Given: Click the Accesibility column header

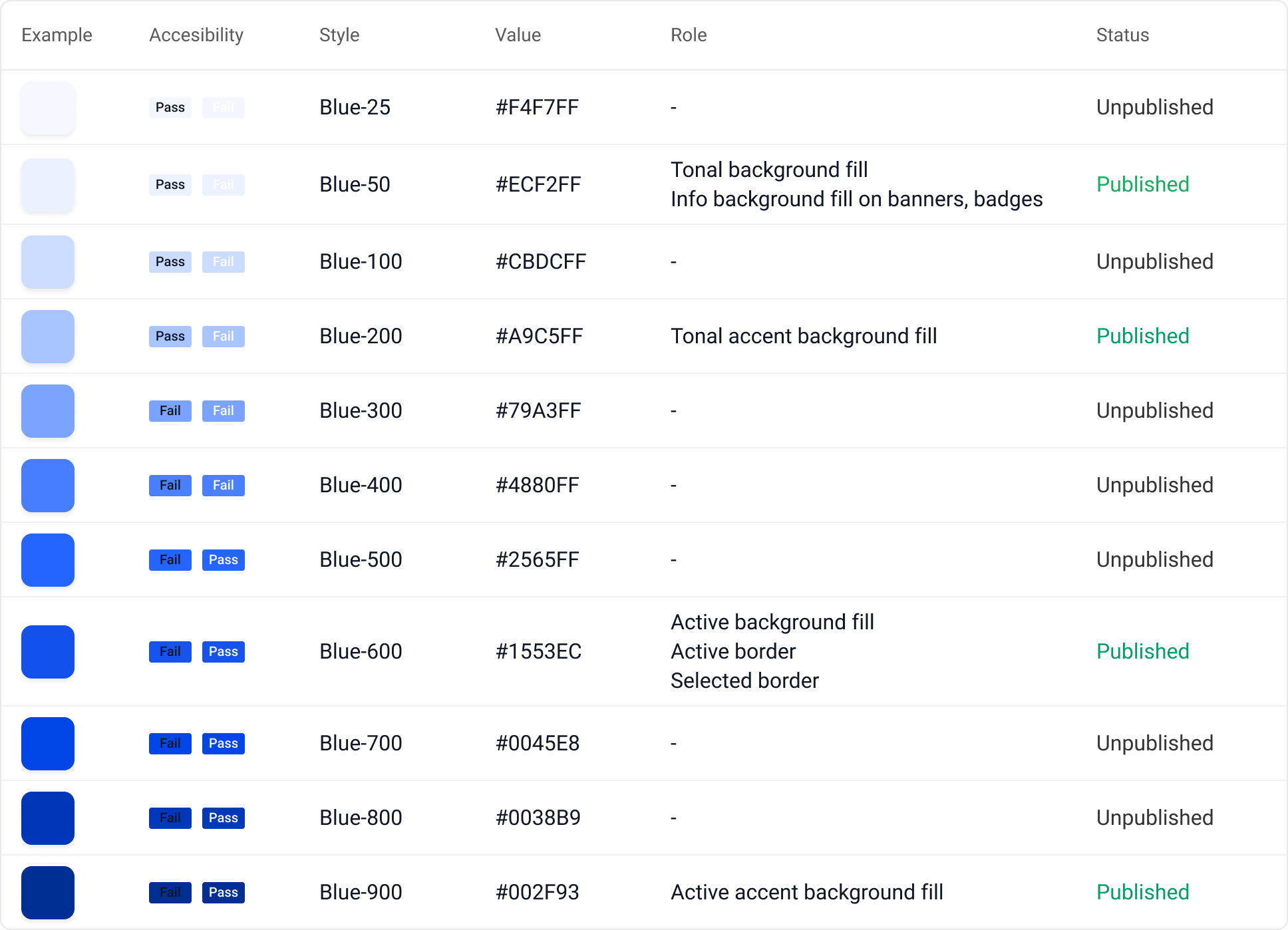Looking at the screenshot, I should tap(196, 35).
